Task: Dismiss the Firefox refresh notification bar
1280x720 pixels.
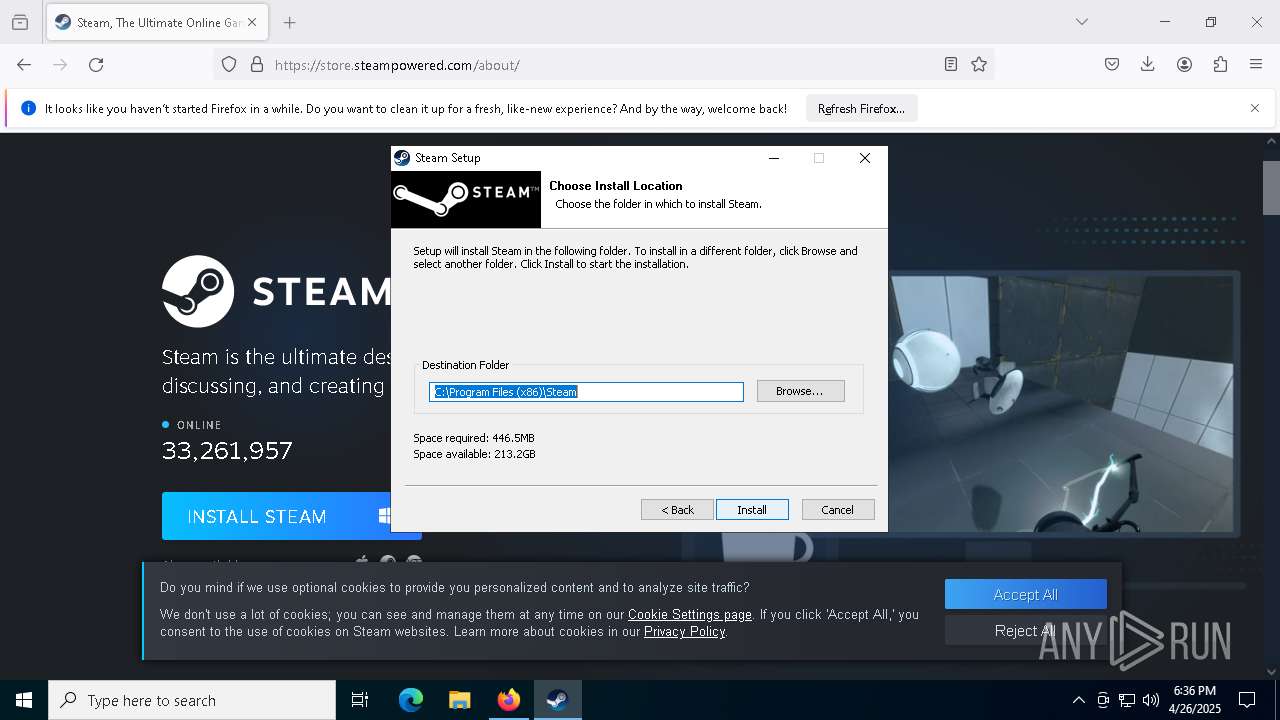Action: pyautogui.click(x=1255, y=108)
